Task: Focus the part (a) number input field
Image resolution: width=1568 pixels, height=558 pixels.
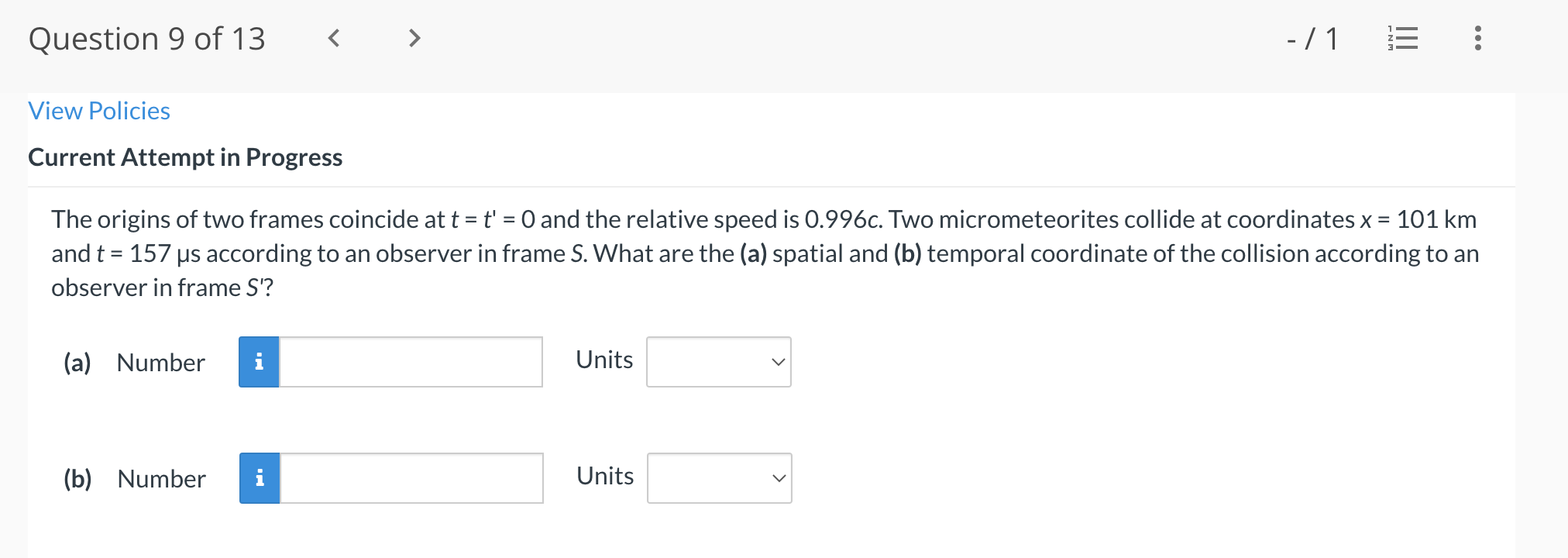Action: tap(411, 362)
